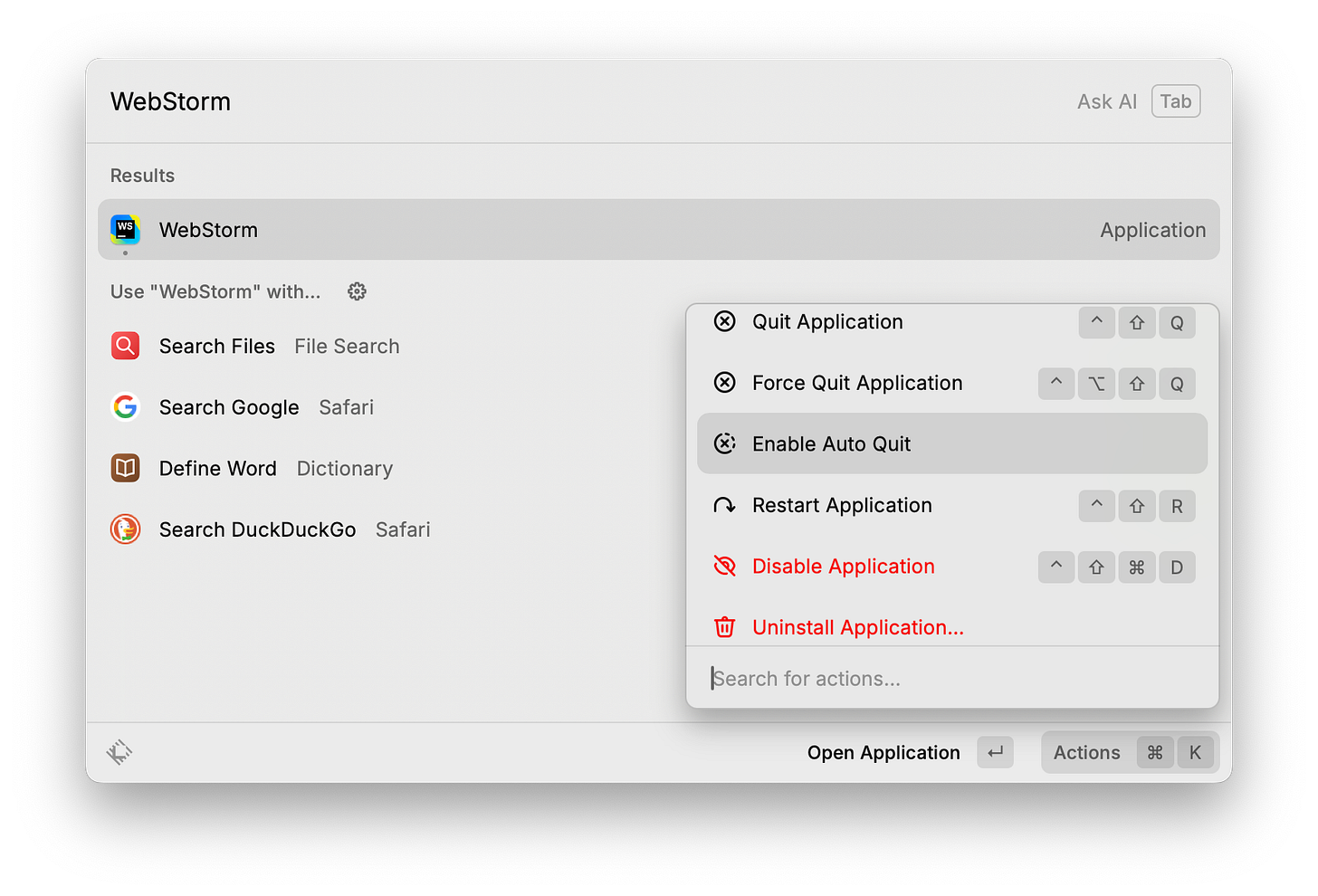Image resolution: width=1318 pixels, height=896 pixels.
Task: Click the Quit Application circled-x icon
Action: tap(724, 321)
